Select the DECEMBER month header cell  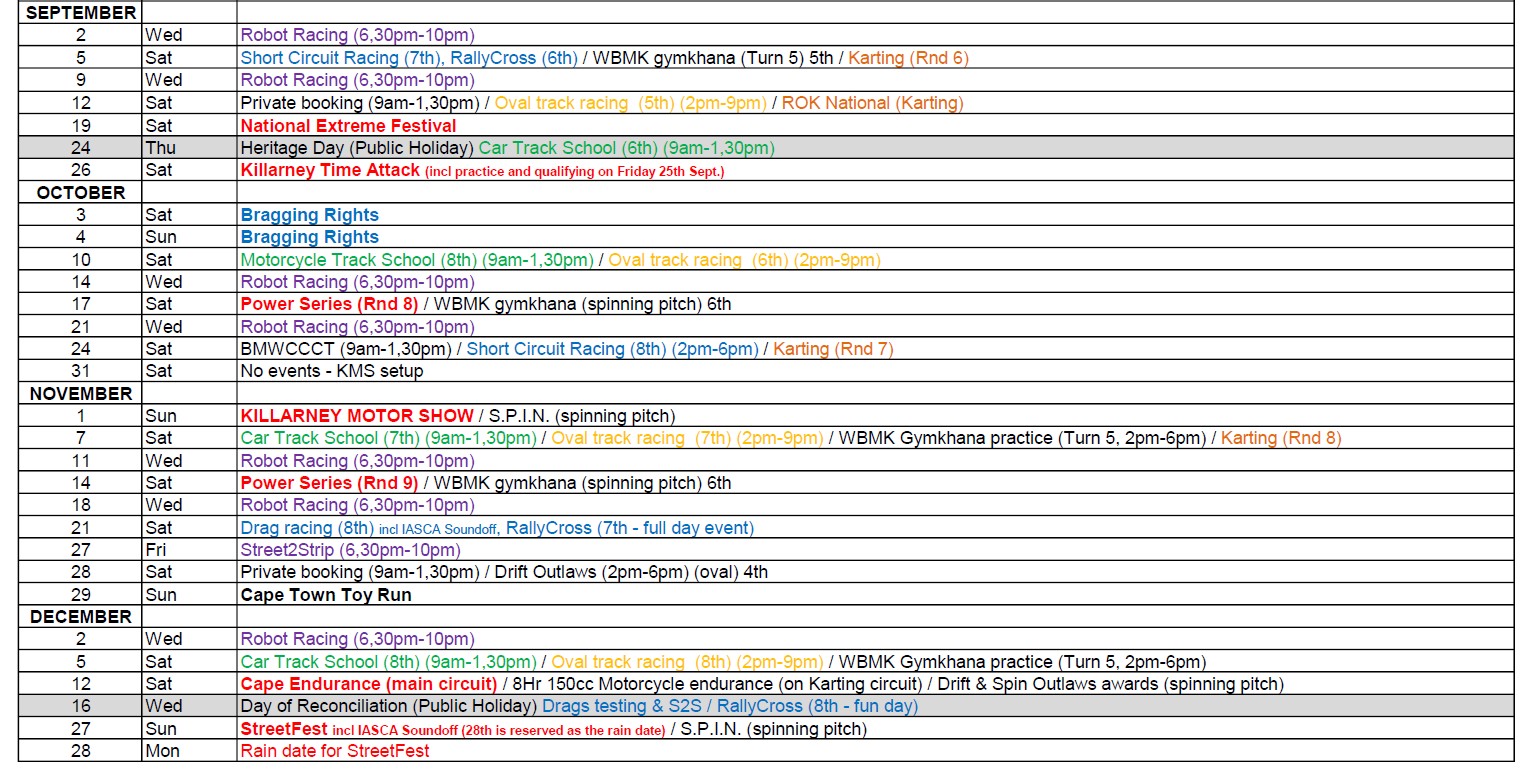tap(80, 617)
